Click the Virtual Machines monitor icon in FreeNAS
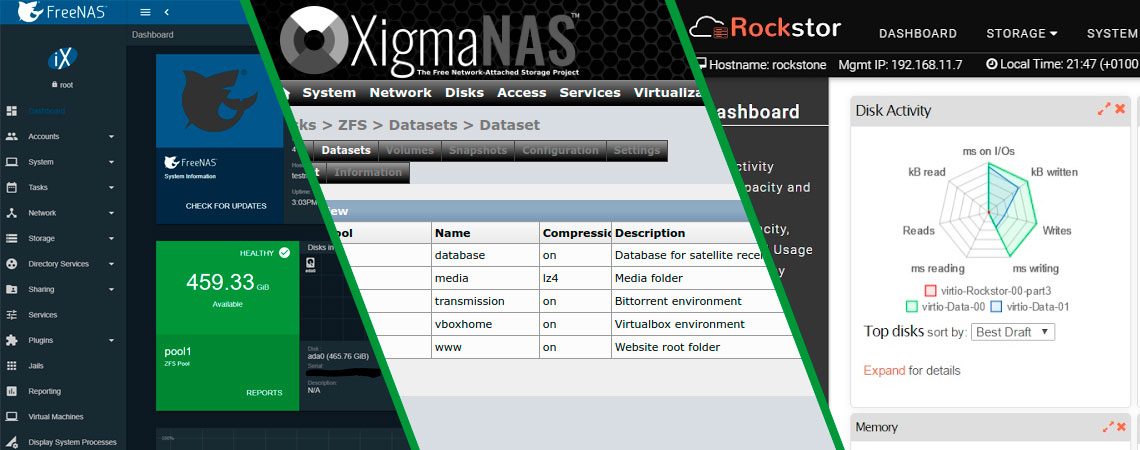 (x=12, y=417)
